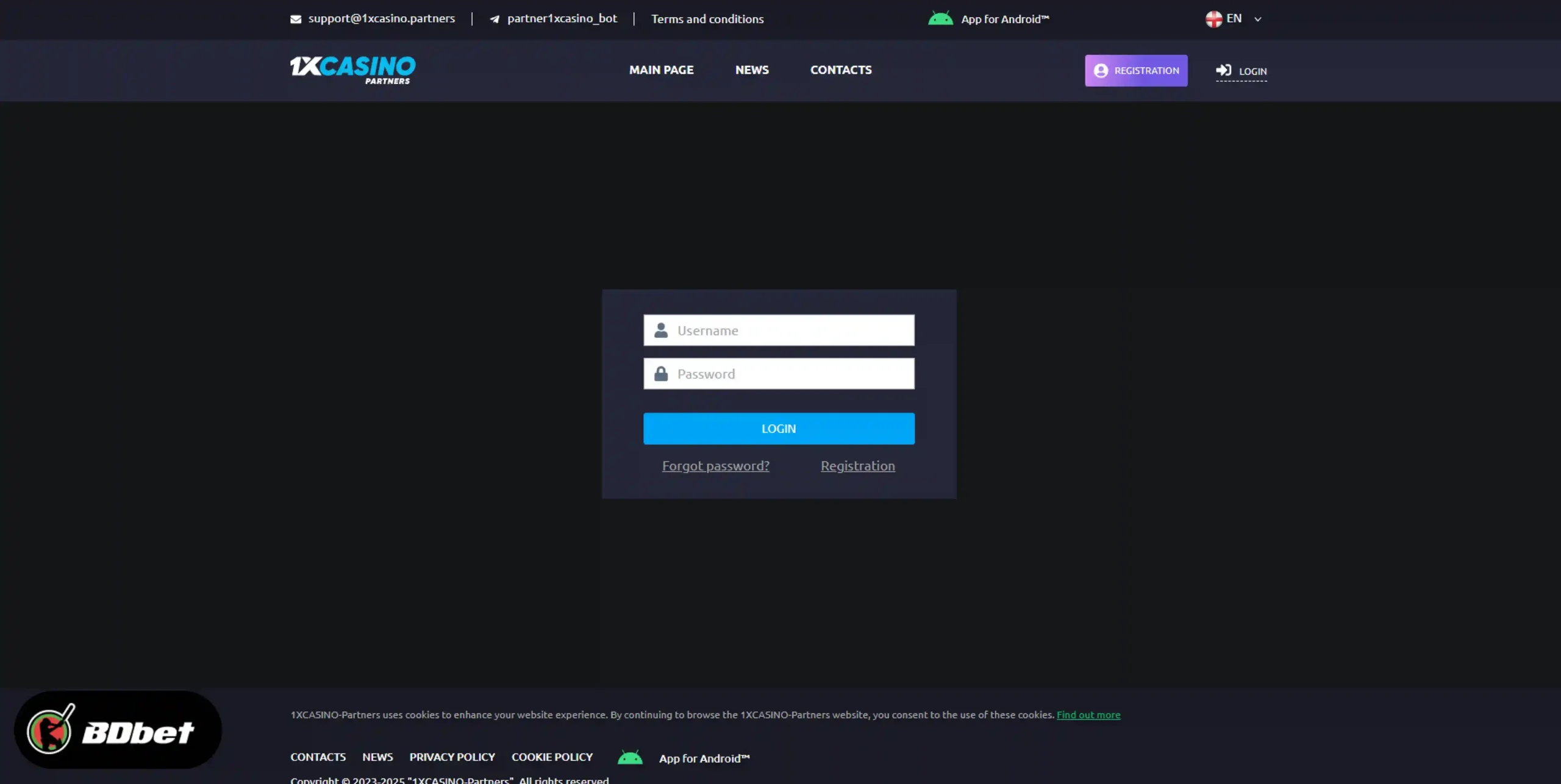The height and width of the screenshot is (784, 1561).
Task: Select the EN language label
Action: click(1234, 18)
